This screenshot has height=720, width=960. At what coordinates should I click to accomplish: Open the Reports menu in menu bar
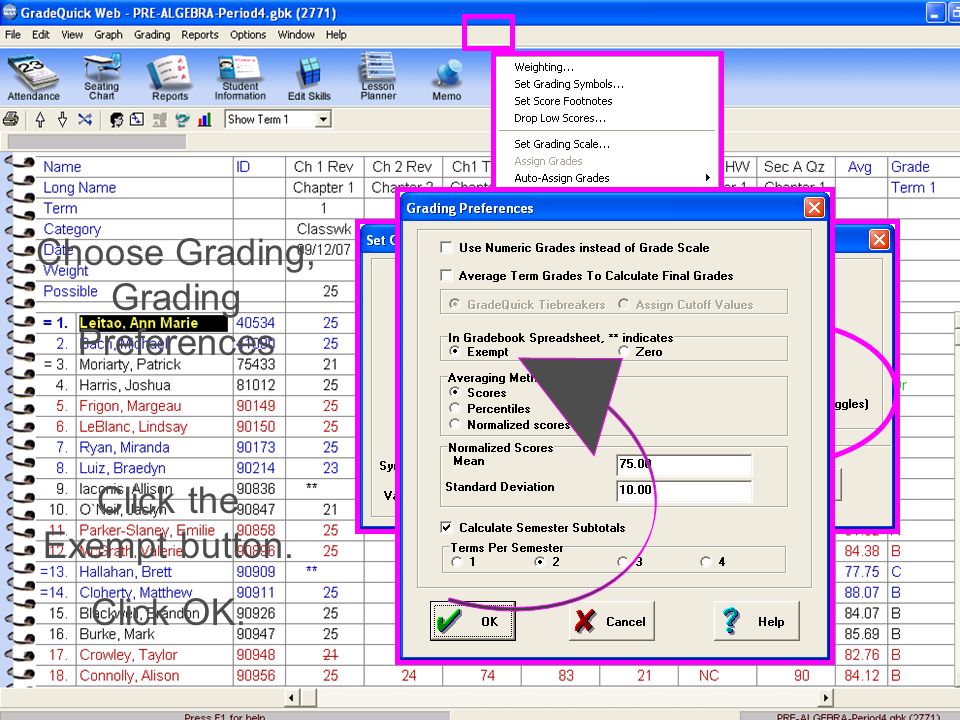(200, 35)
